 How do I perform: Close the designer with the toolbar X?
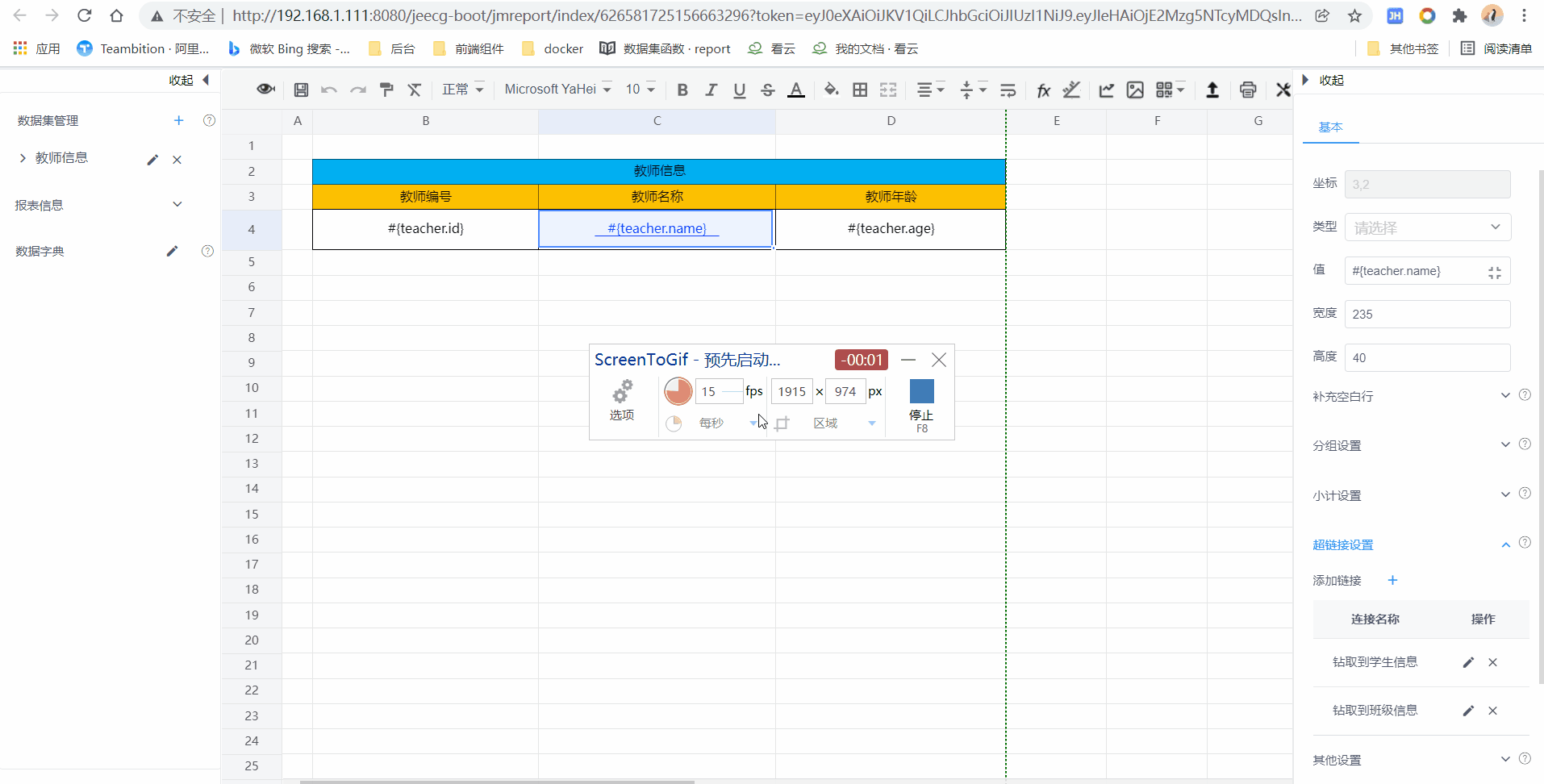click(x=1283, y=90)
